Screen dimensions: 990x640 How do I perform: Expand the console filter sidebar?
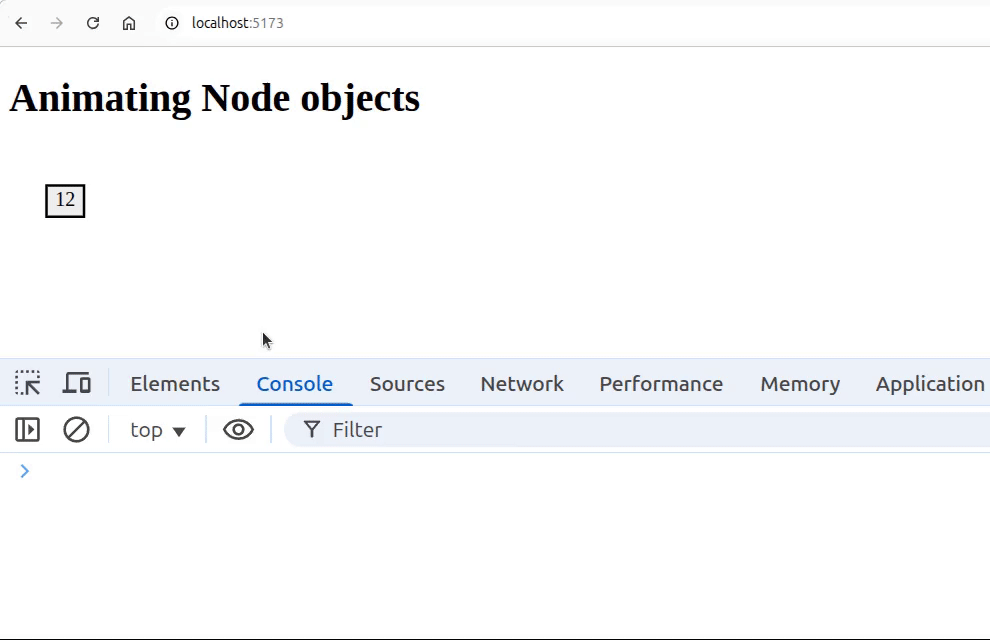coord(27,429)
